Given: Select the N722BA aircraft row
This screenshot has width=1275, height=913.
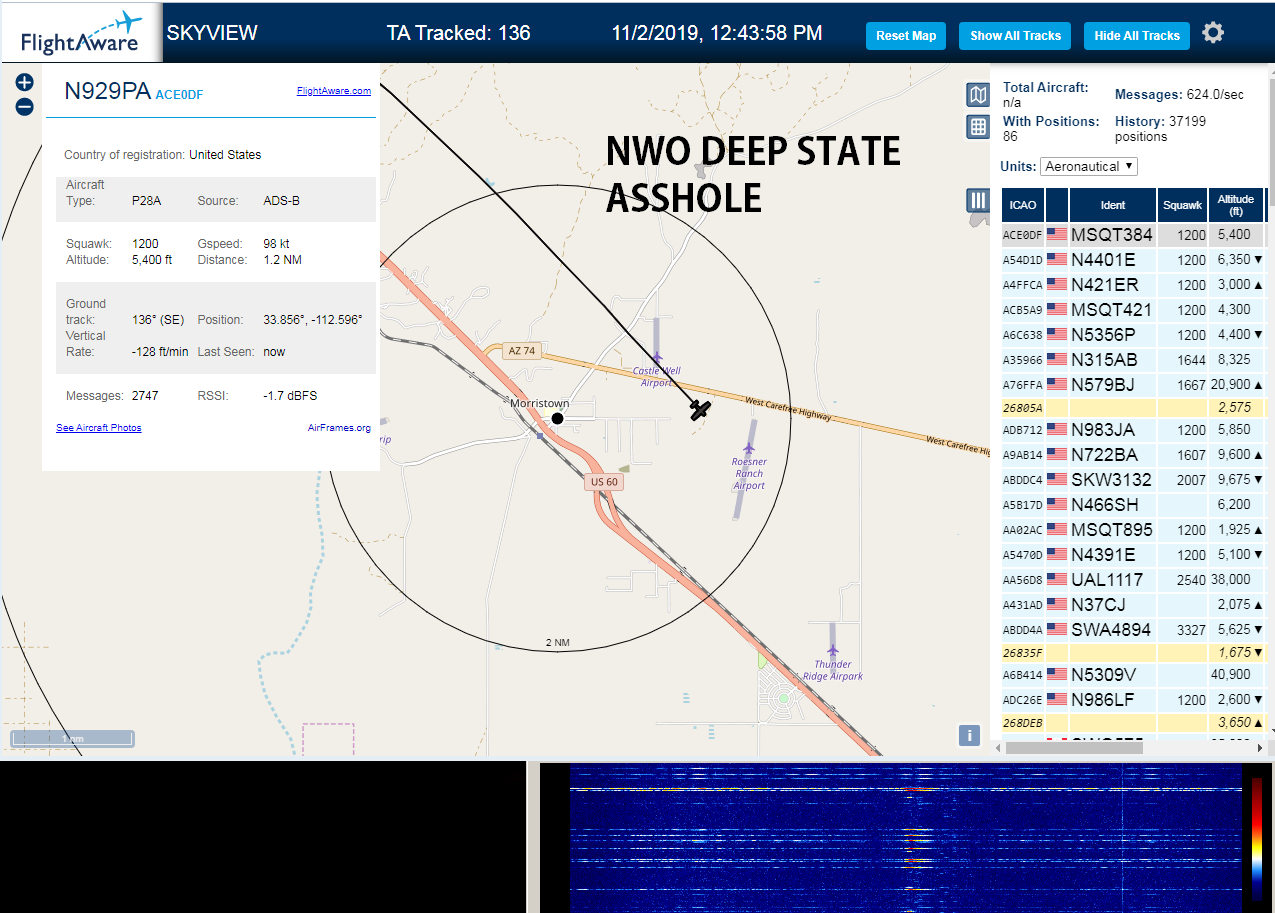Looking at the screenshot, I should pos(1133,455).
